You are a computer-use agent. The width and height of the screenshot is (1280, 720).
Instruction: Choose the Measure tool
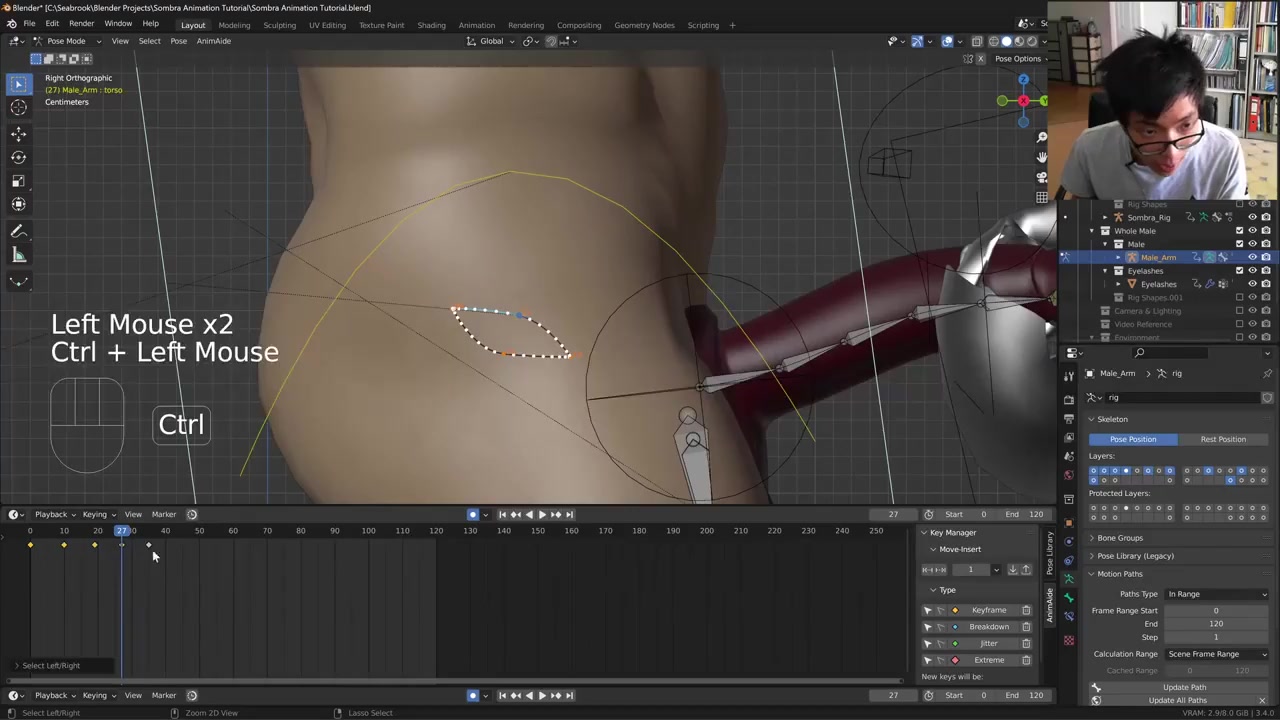(x=18, y=256)
